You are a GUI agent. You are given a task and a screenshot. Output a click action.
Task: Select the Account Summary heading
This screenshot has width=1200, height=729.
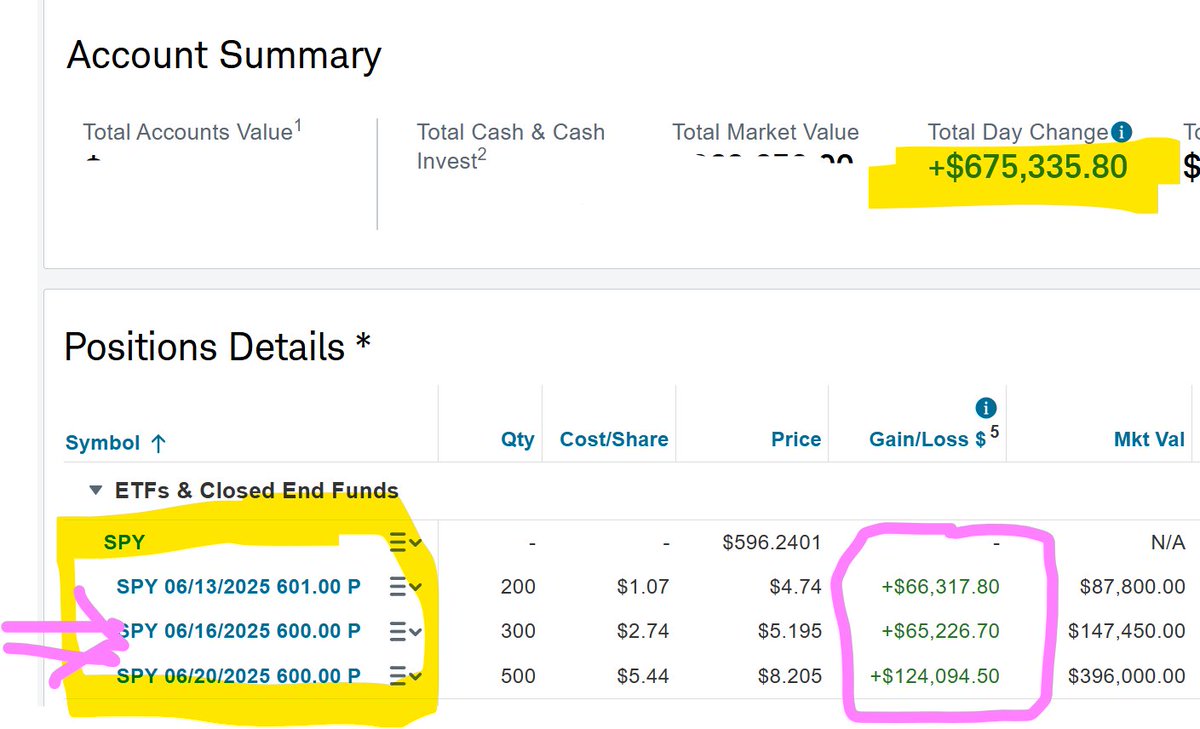[x=224, y=55]
